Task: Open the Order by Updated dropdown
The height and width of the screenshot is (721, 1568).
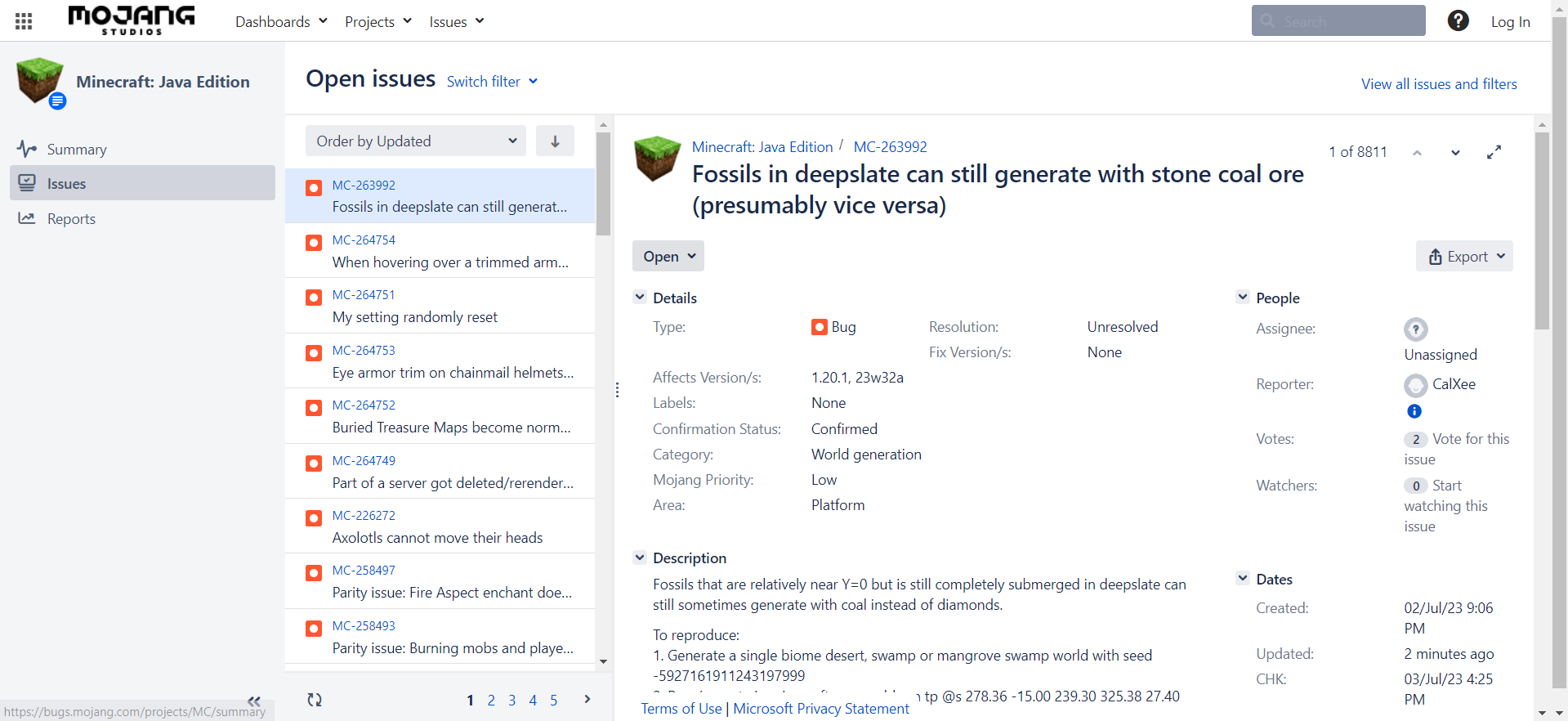Action: click(416, 141)
